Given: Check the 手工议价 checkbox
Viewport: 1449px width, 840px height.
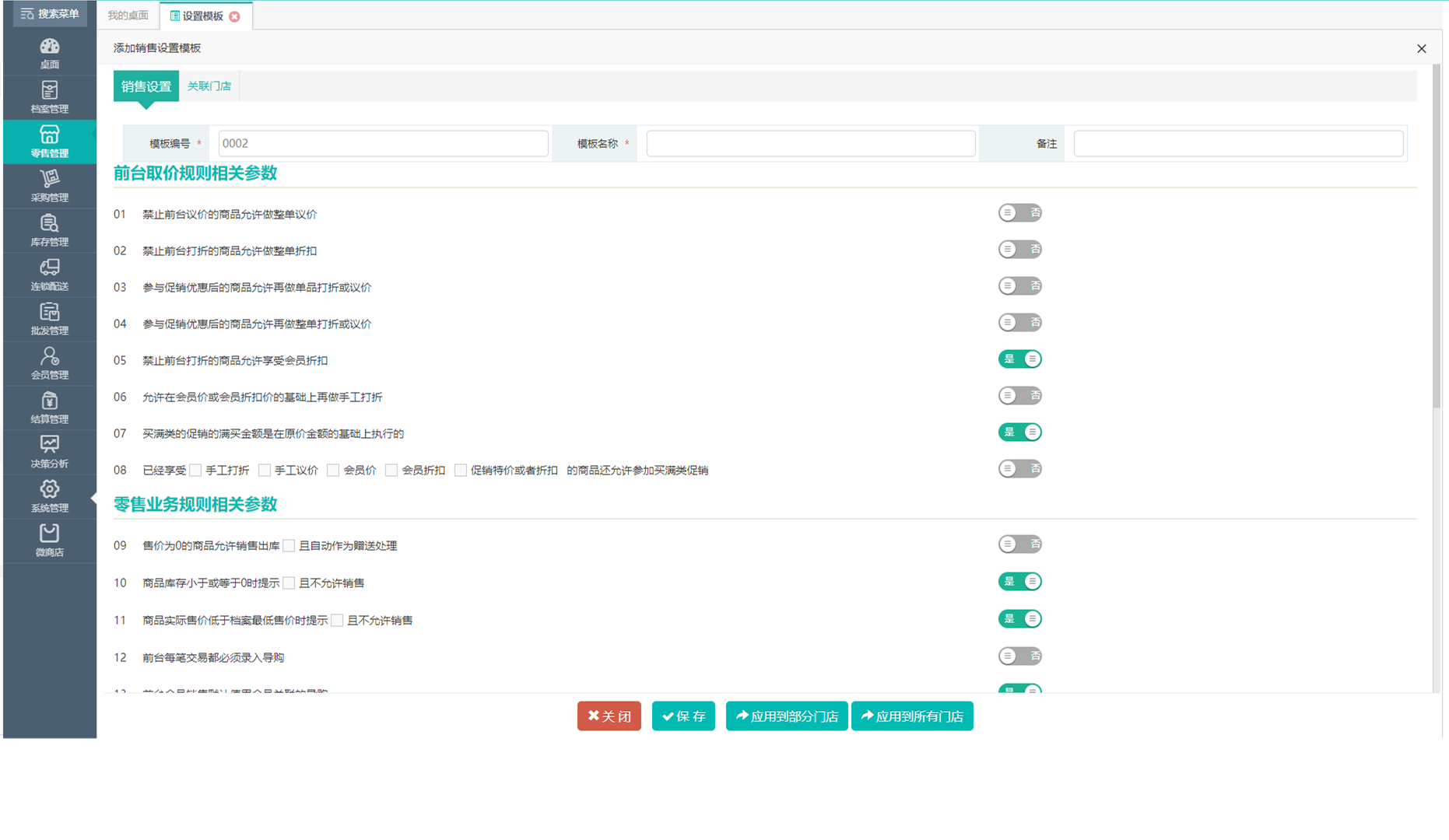Looking at the screenshot, I should (265, 470).
